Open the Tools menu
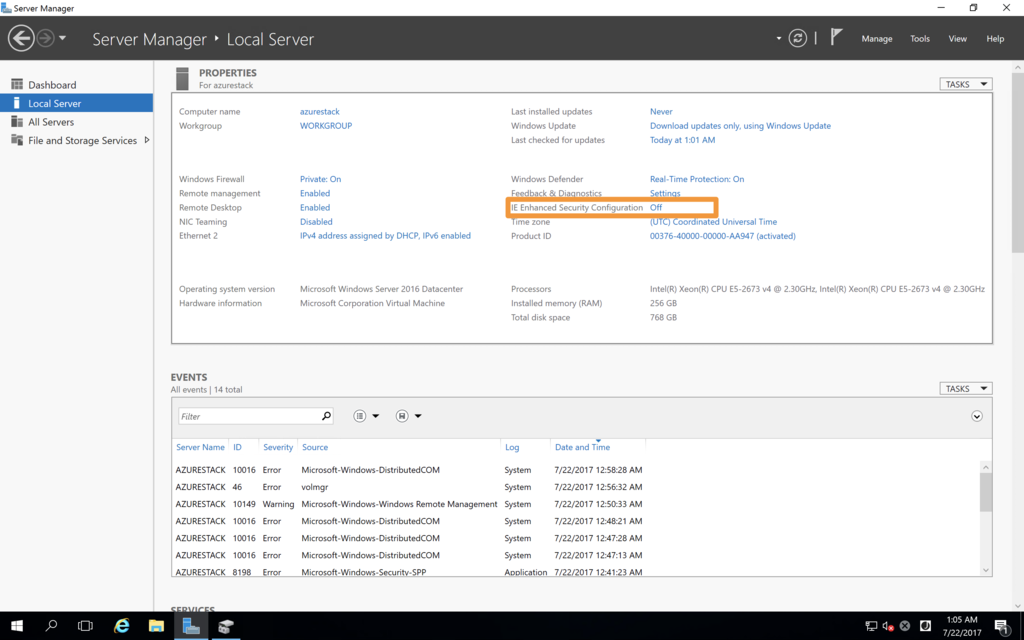Image resolution: width=1024 pixels, height=640 pixels. click(x=920, y=39)
